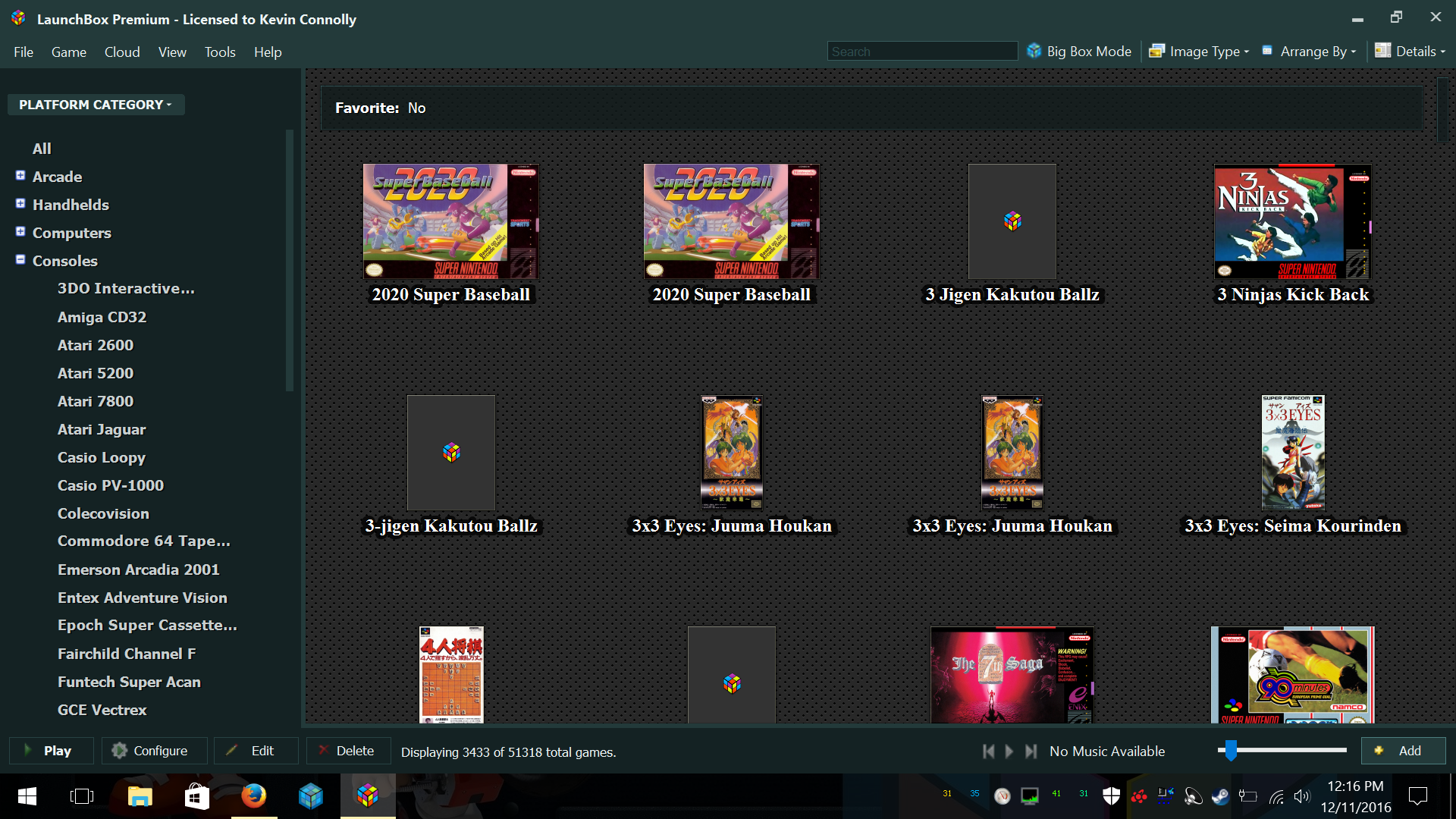Open the Cloud menu

point(122,52)
